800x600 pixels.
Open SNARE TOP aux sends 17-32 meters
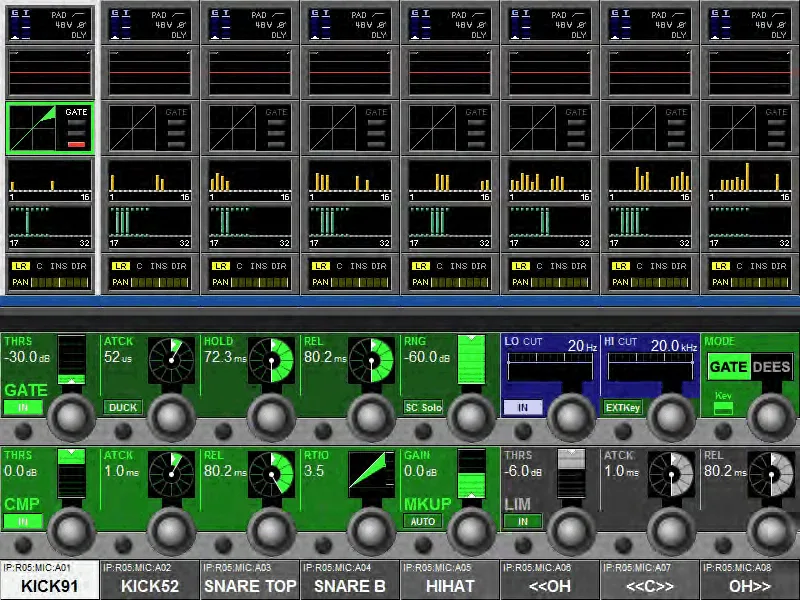[x=249, y=227]
